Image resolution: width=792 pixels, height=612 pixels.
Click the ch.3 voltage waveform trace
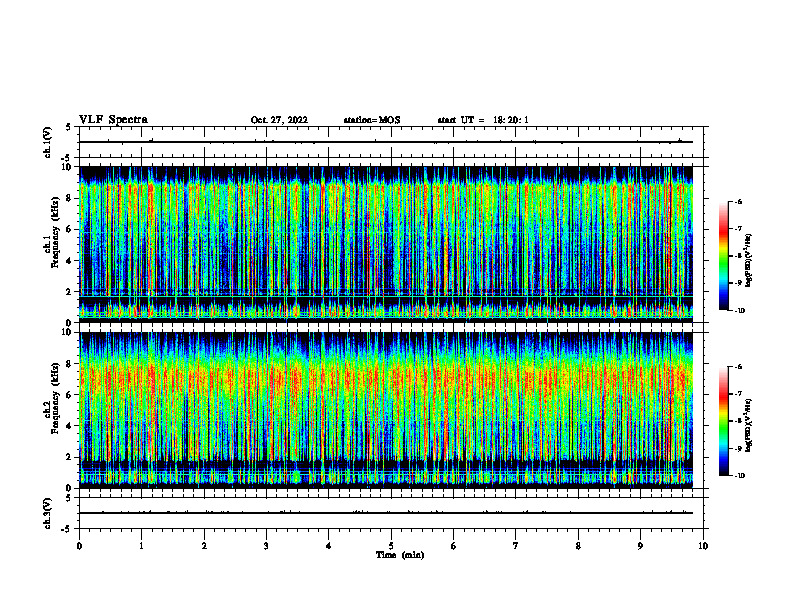(x=386, y=513)
